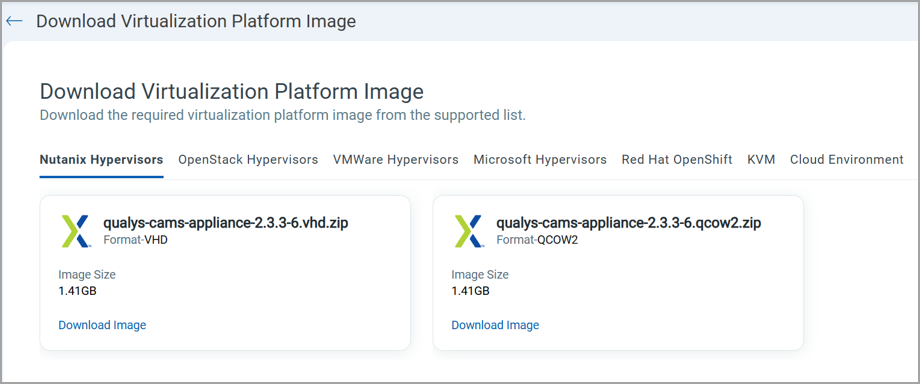
Task: Click Image Size label on VHD card
Action: tap(87, 274)
